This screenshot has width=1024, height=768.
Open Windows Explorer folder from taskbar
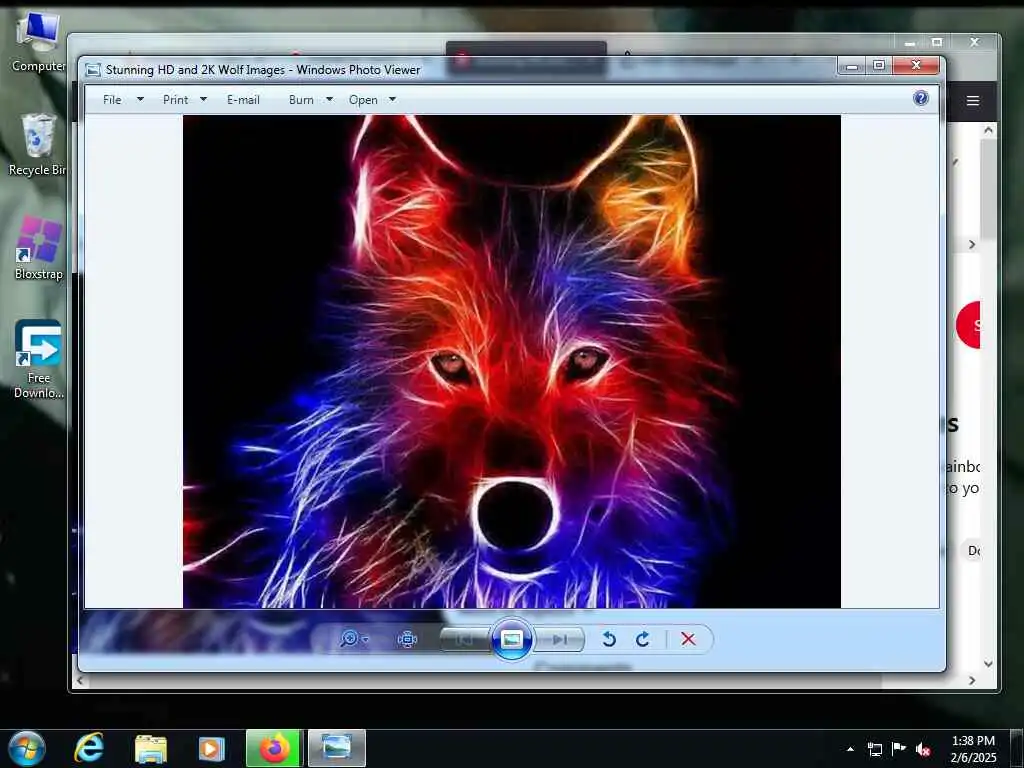(151, 748)
